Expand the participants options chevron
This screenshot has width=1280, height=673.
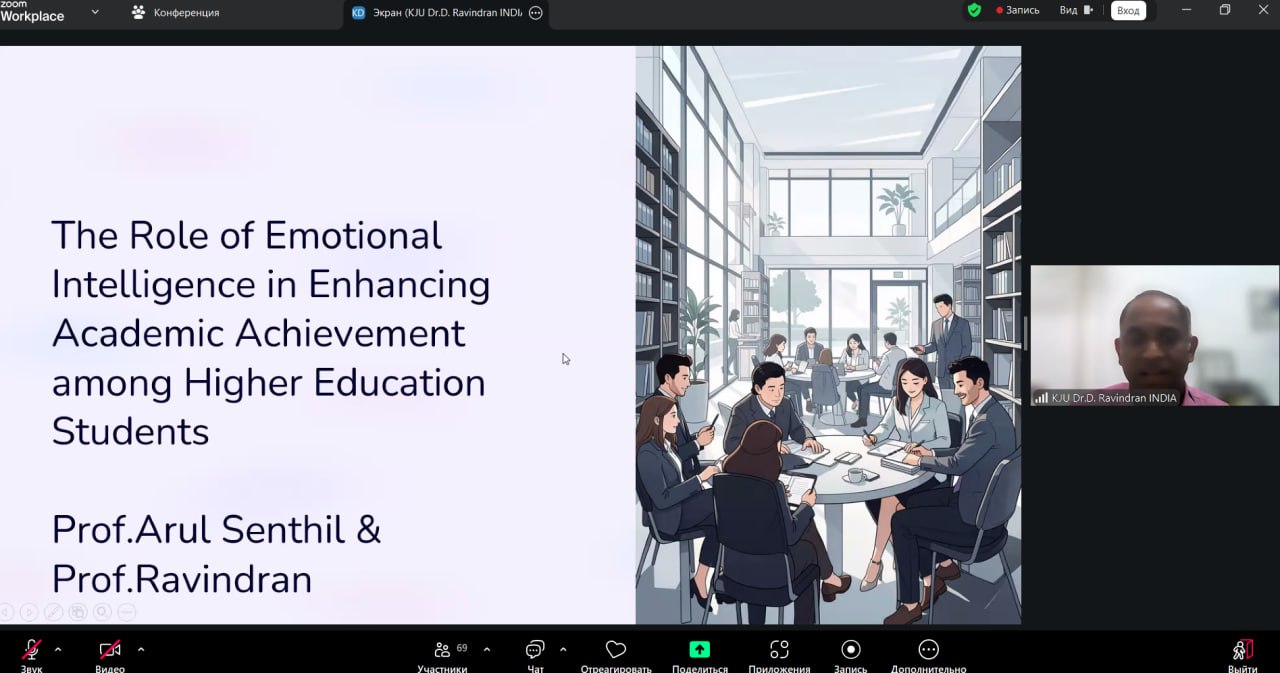(487, 649)
